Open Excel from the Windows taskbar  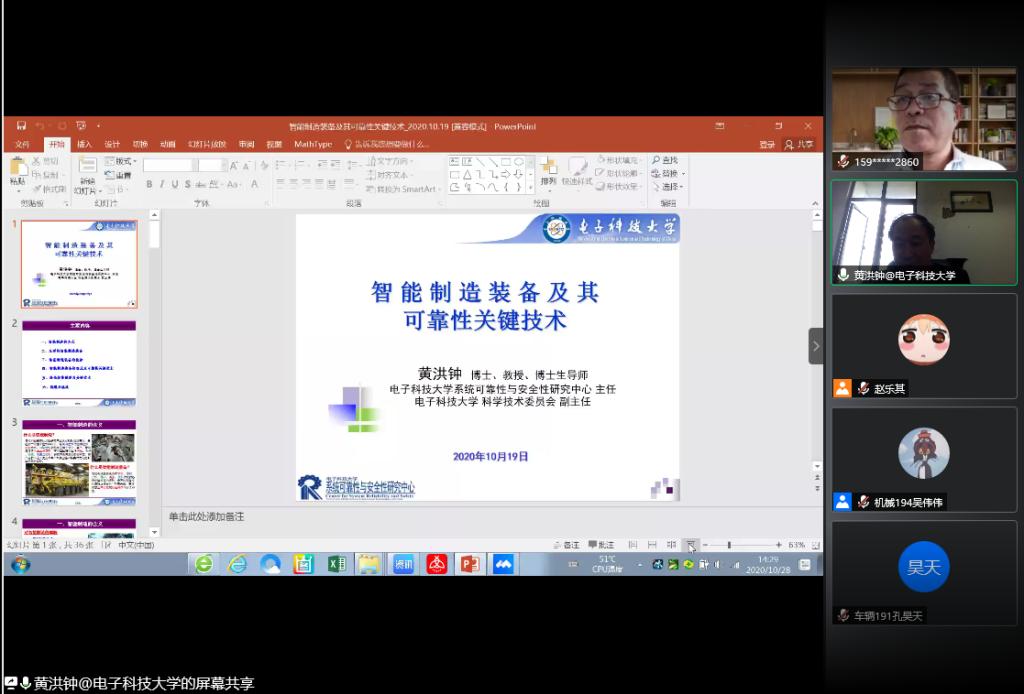click(x=337, y=564)
